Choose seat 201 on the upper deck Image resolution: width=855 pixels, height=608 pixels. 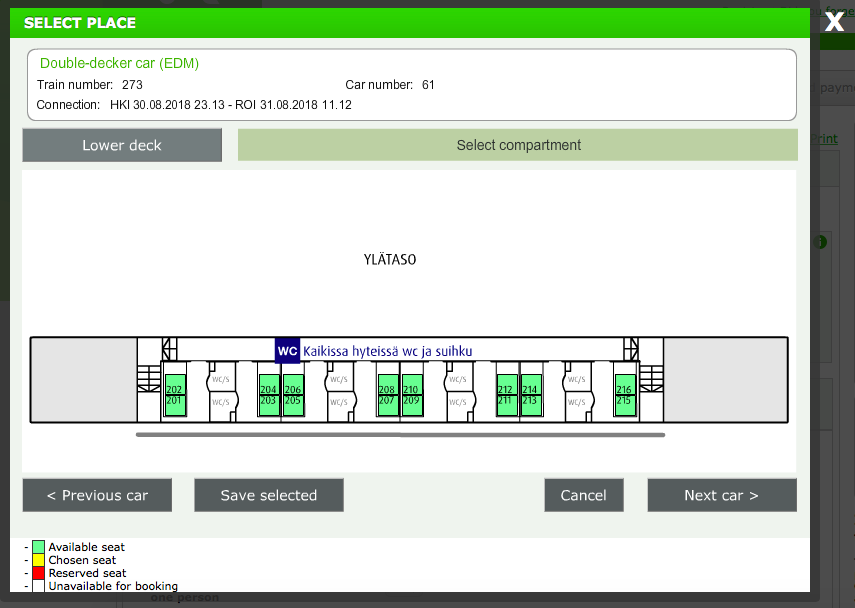(174, 401)
